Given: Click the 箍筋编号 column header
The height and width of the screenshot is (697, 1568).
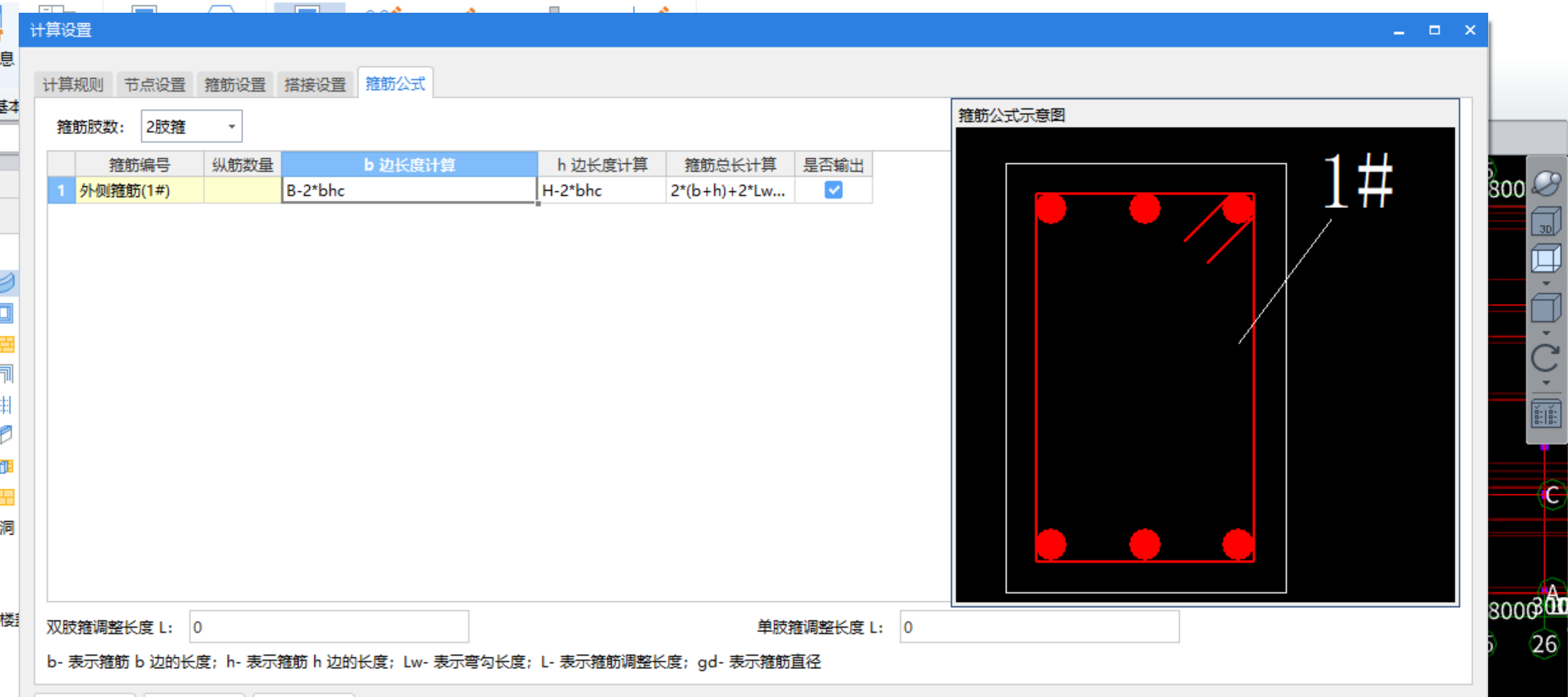Looking at the screenshot, I should click(139, 165).
